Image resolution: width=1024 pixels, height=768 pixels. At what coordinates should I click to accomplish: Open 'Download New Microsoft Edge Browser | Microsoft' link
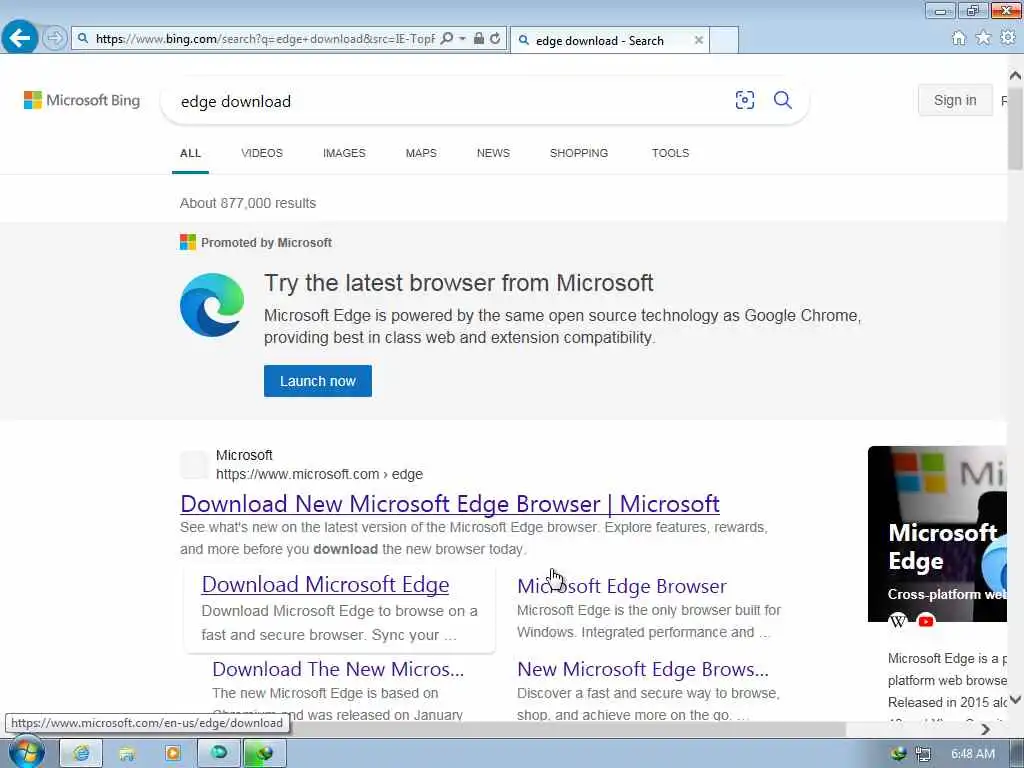click(x=450, y=504)
